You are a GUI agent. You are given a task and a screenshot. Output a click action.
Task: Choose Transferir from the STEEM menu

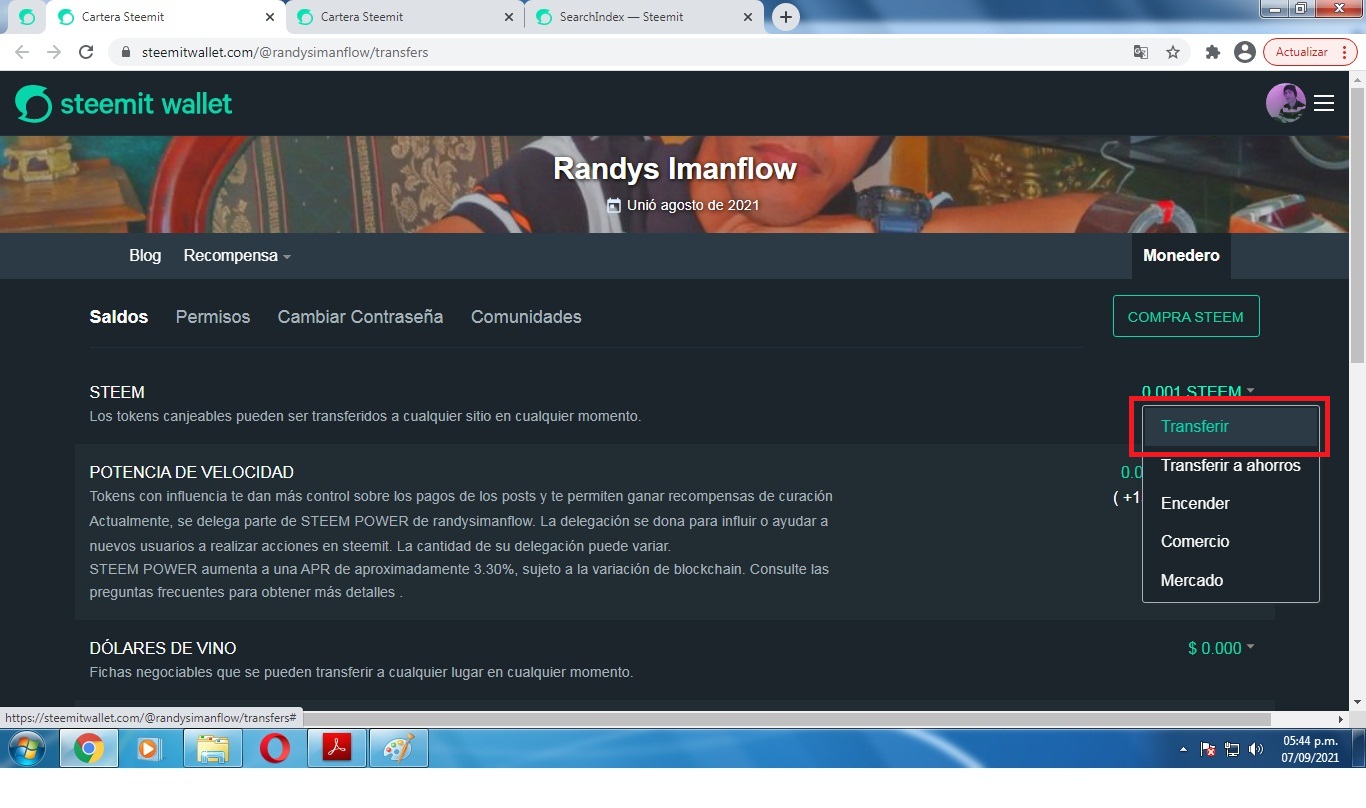tap(1231, 426)
